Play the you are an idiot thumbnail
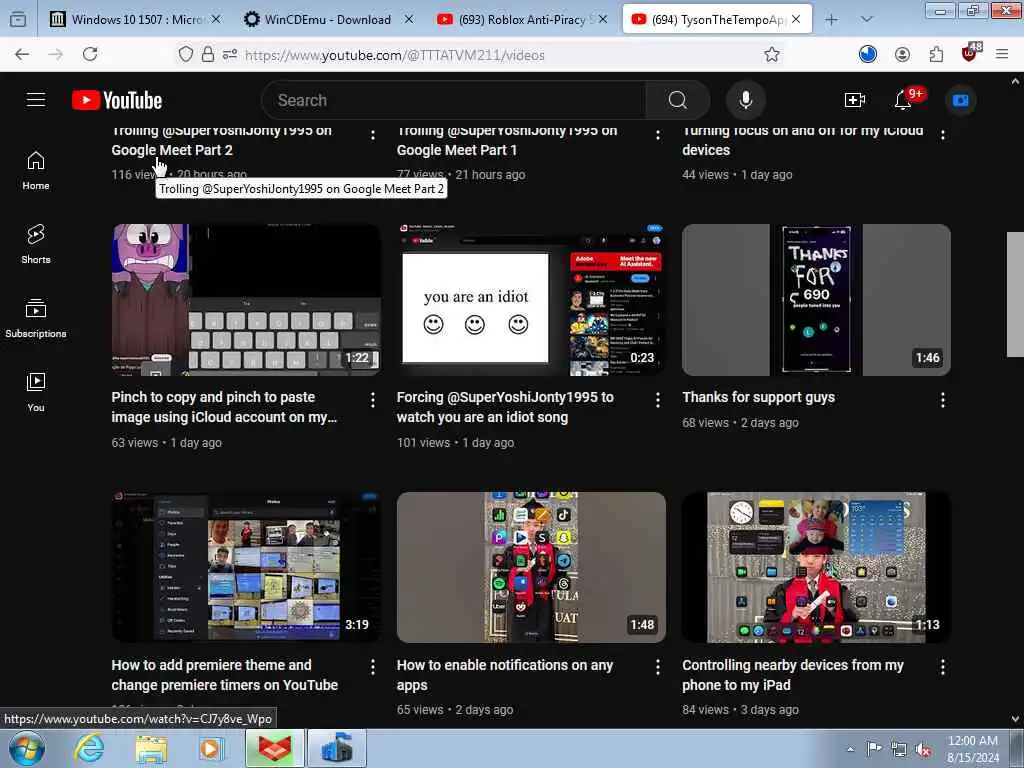 pos(531,300)
